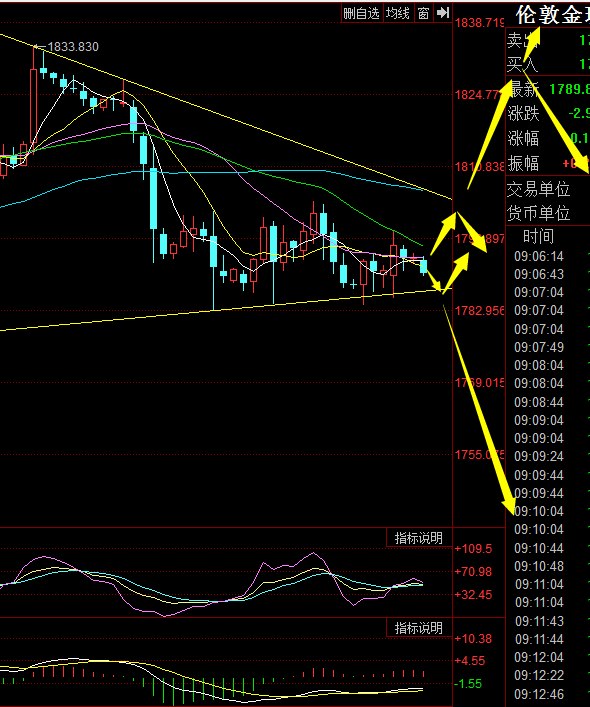
Task: Select the 09:12:46 trade record row
Action: pos(548,694)
